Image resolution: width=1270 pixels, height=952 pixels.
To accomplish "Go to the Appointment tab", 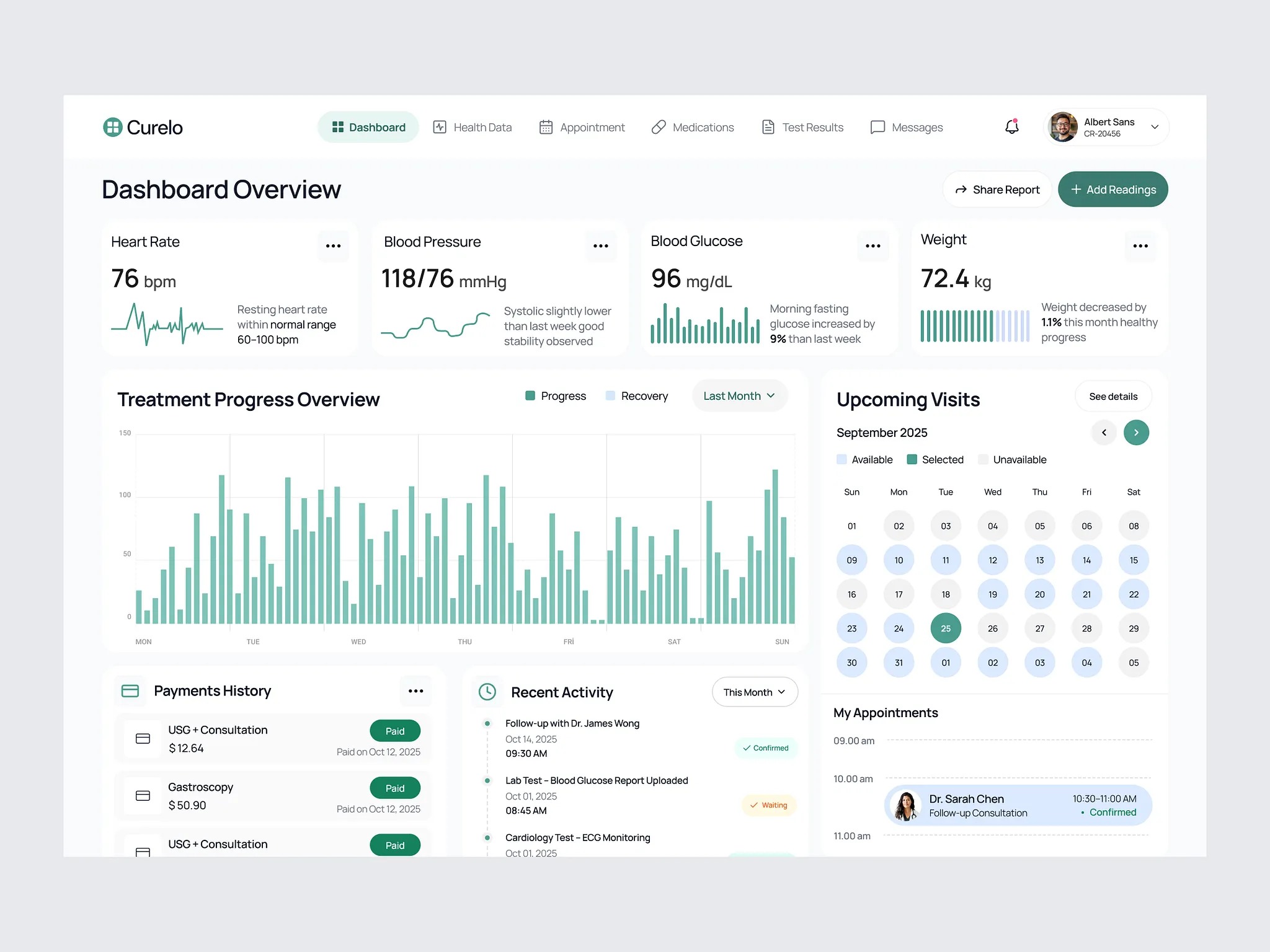I will [582, 127].
